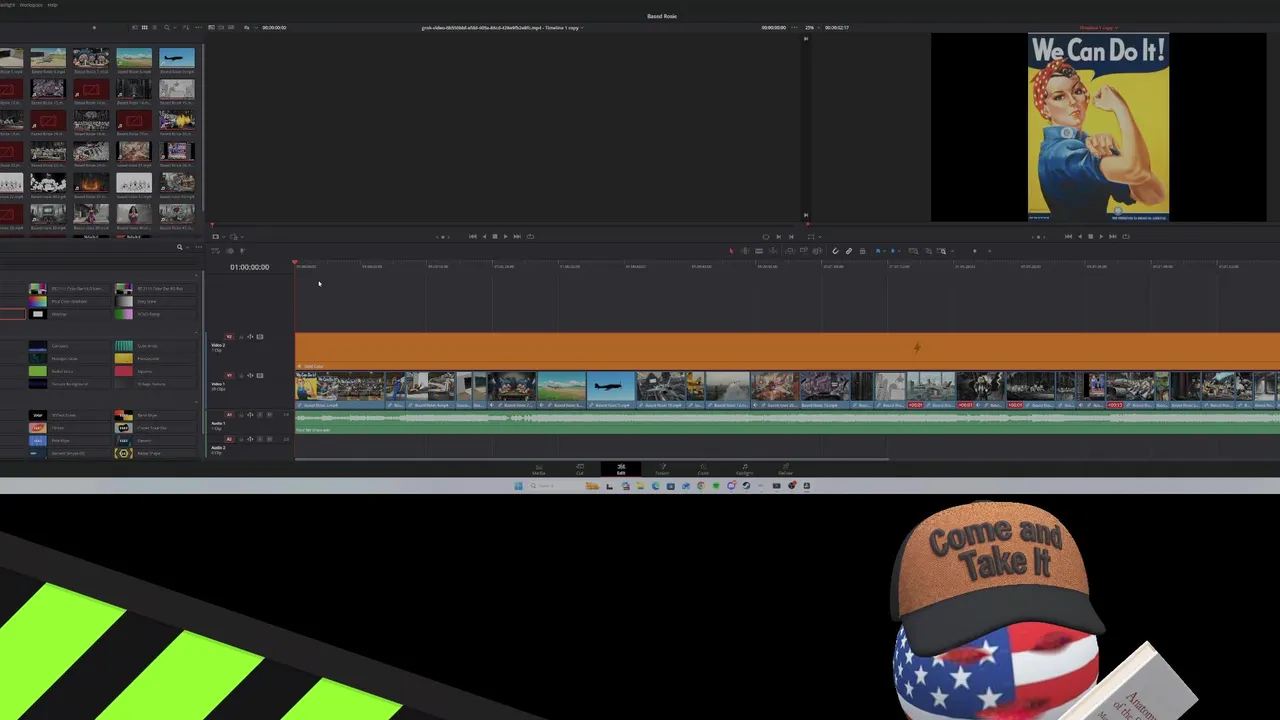
Task: Go to last frame in timeline viewer
Action: coord(1113,237)
